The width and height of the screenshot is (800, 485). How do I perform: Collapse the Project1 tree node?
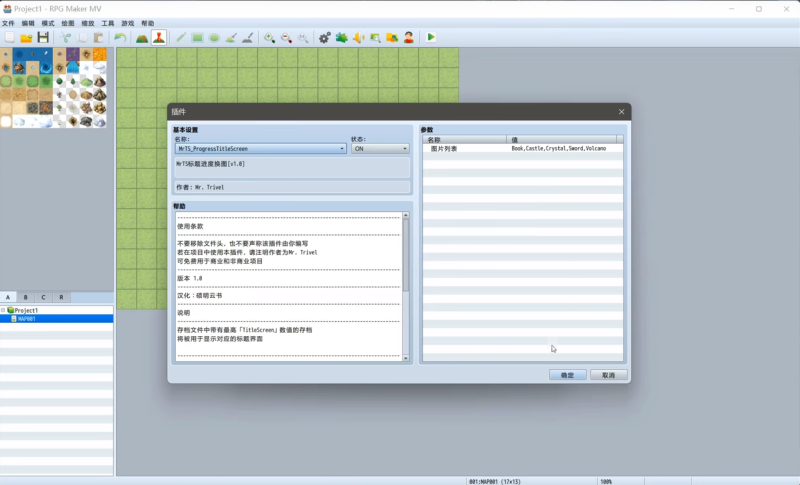pos(3,310)
